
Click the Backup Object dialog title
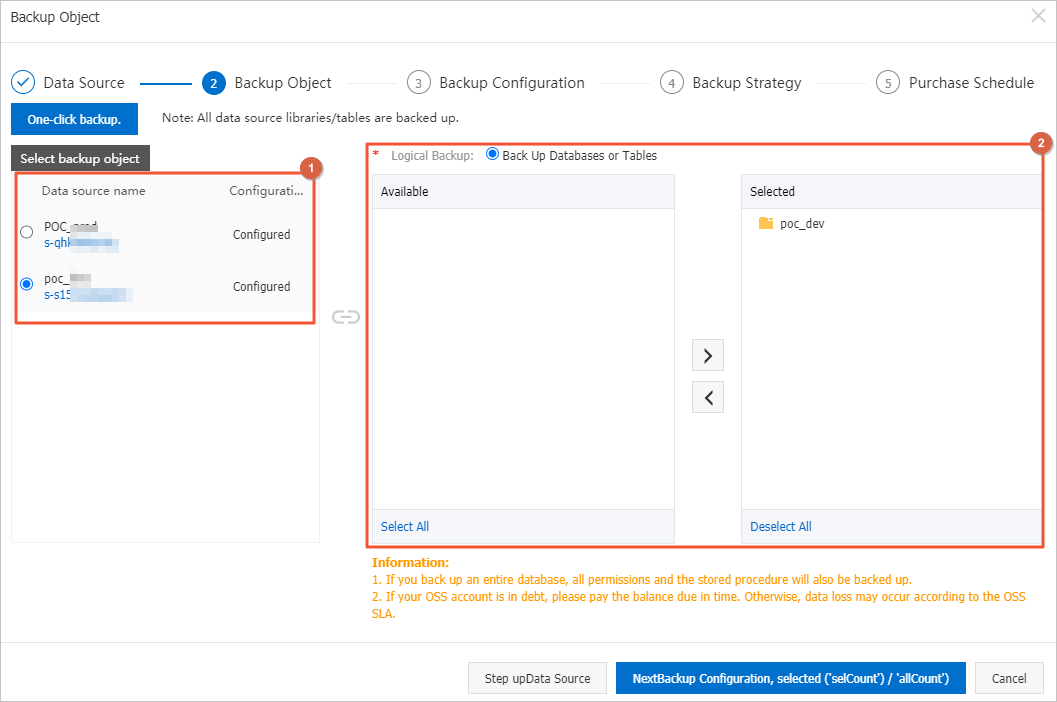pos(55,17)
